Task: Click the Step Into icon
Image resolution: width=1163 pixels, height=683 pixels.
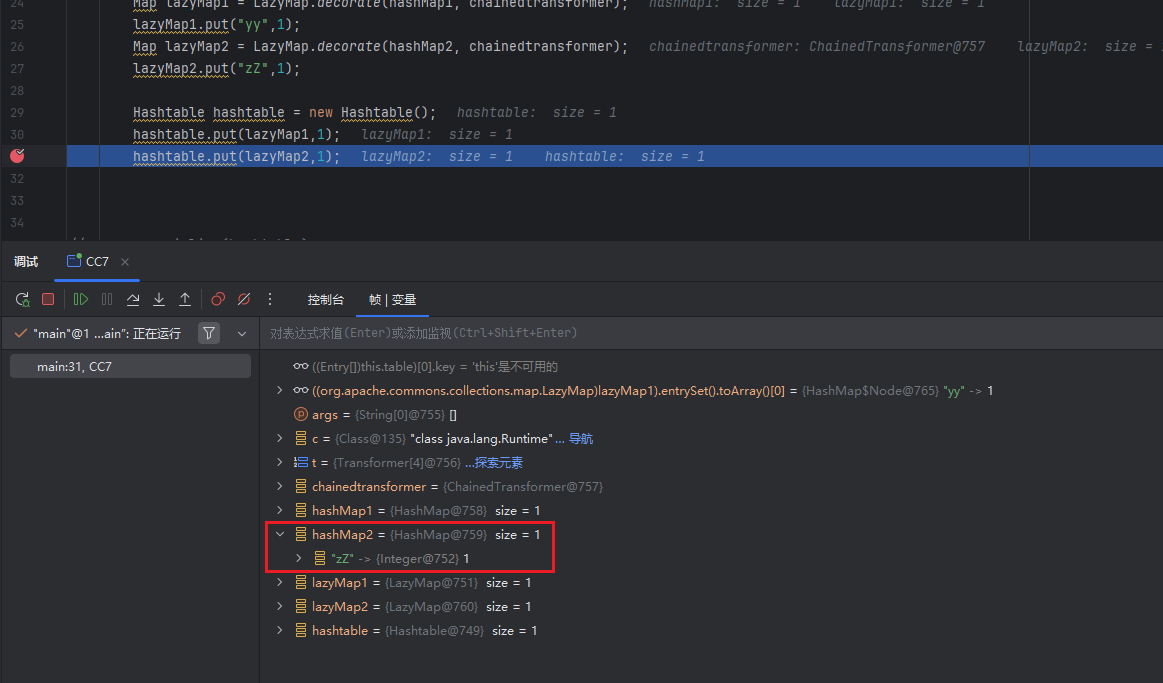Action: click(x=159, y=299)
